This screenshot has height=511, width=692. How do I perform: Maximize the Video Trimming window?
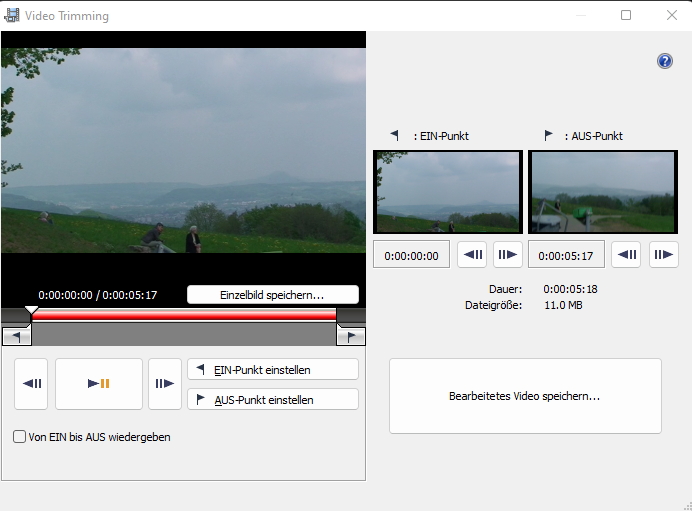tap(625, 15)
